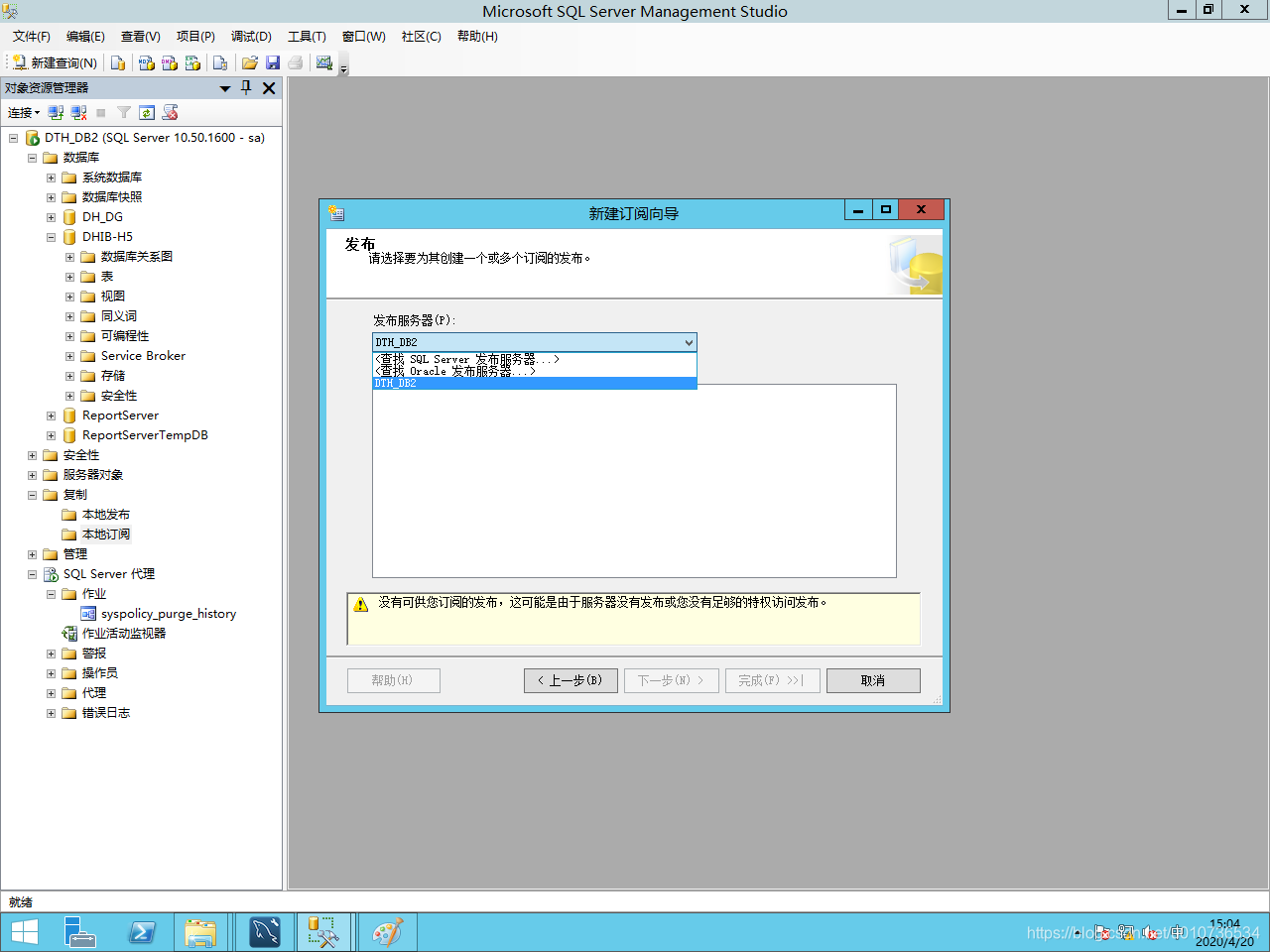Screen dimensions: 1270x952
Task: Open File Explorer from the taskbar
Action: point(200,932)
